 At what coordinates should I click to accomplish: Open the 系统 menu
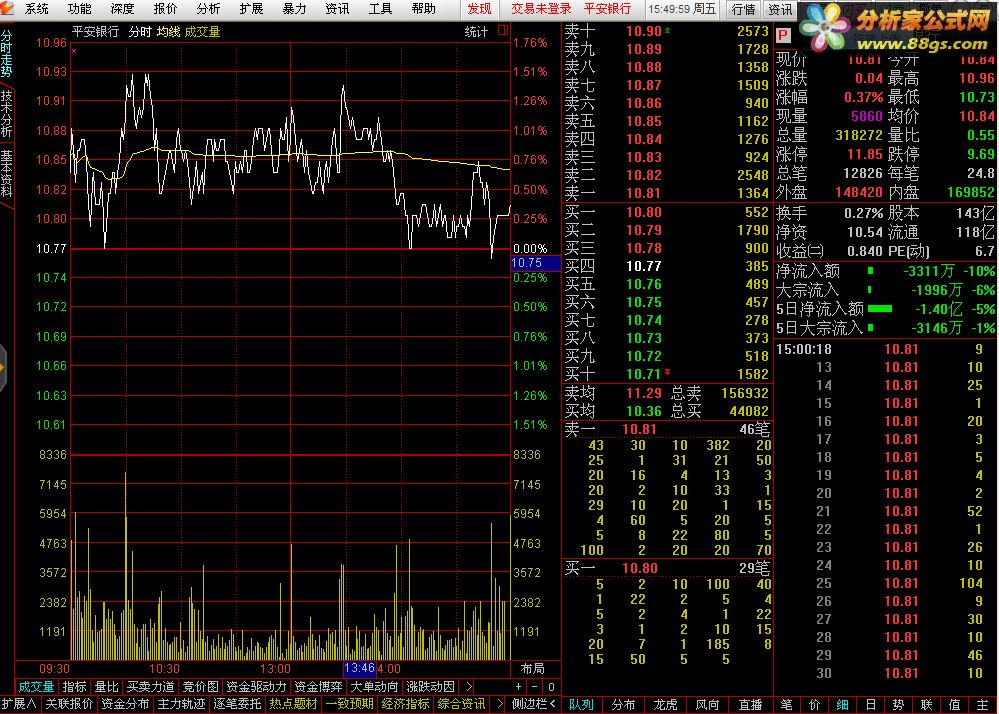tap(36, 8)
